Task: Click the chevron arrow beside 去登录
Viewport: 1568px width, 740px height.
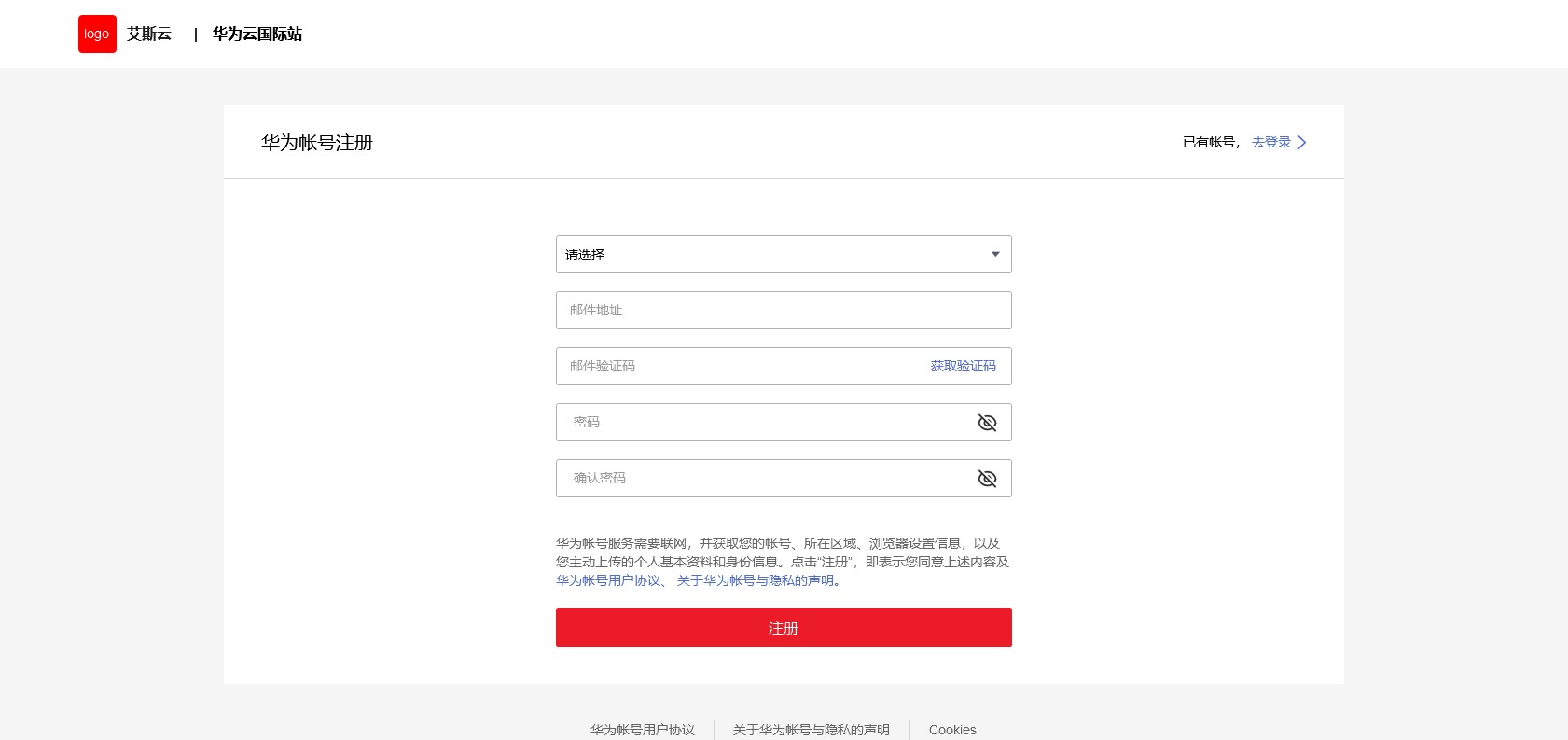Action: coord(1302,142)
